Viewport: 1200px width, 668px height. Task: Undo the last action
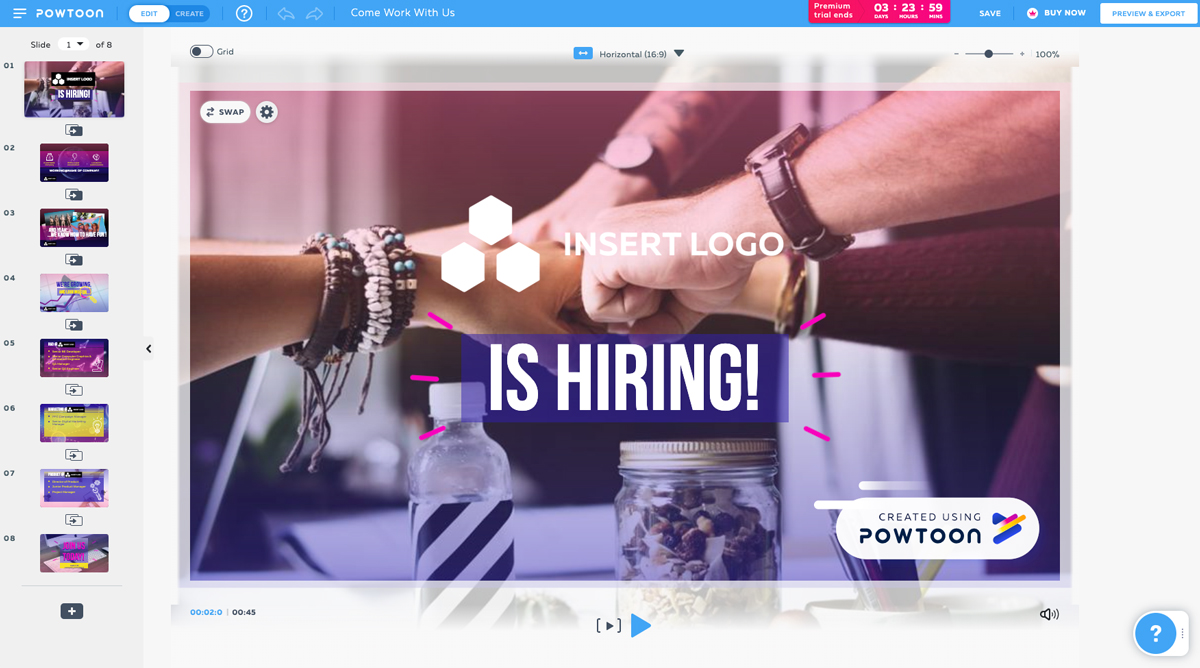coord(286,13)
